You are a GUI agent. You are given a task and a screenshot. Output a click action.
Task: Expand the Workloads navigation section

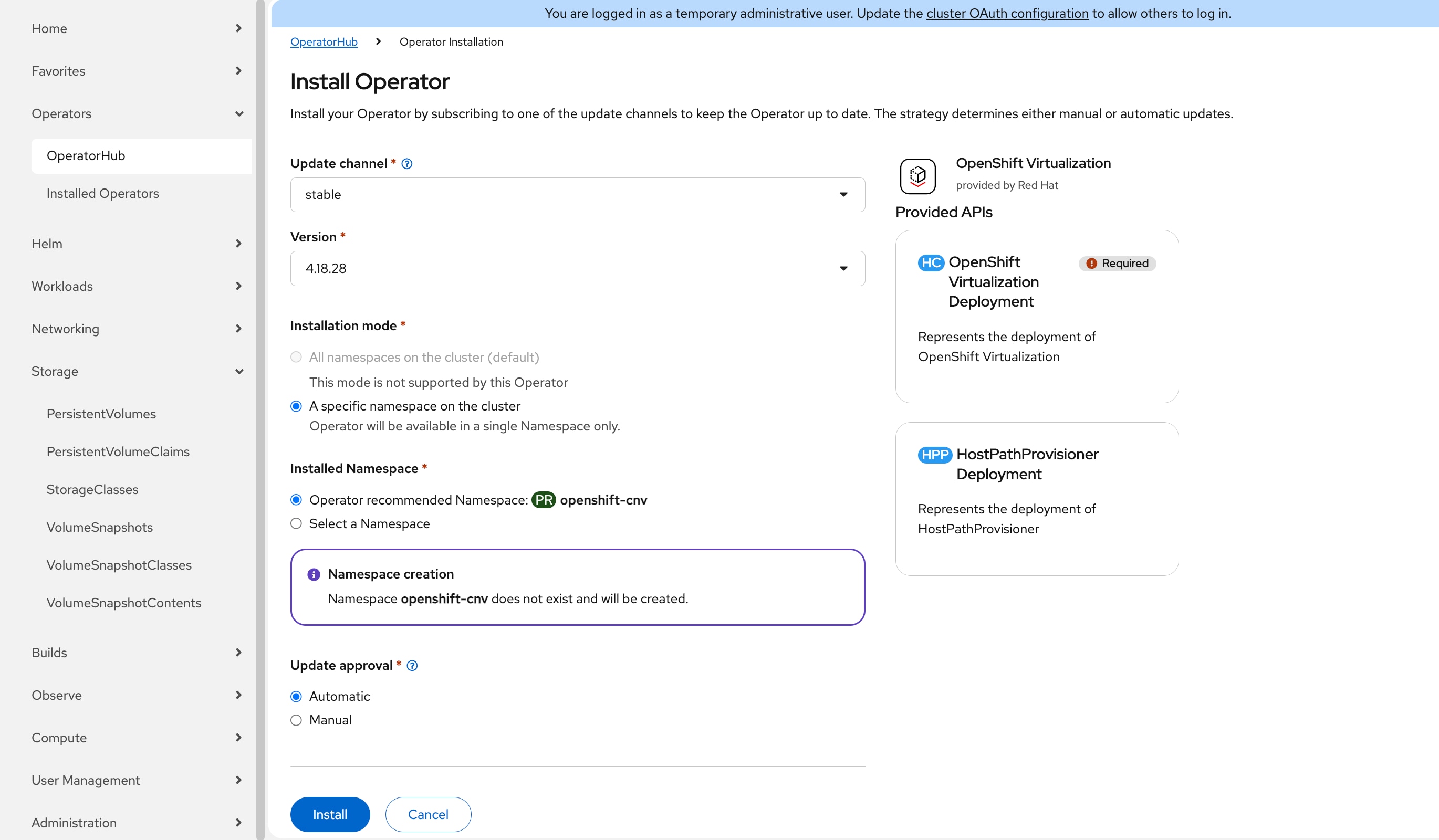pyautogui.click(x=137, y=286)
